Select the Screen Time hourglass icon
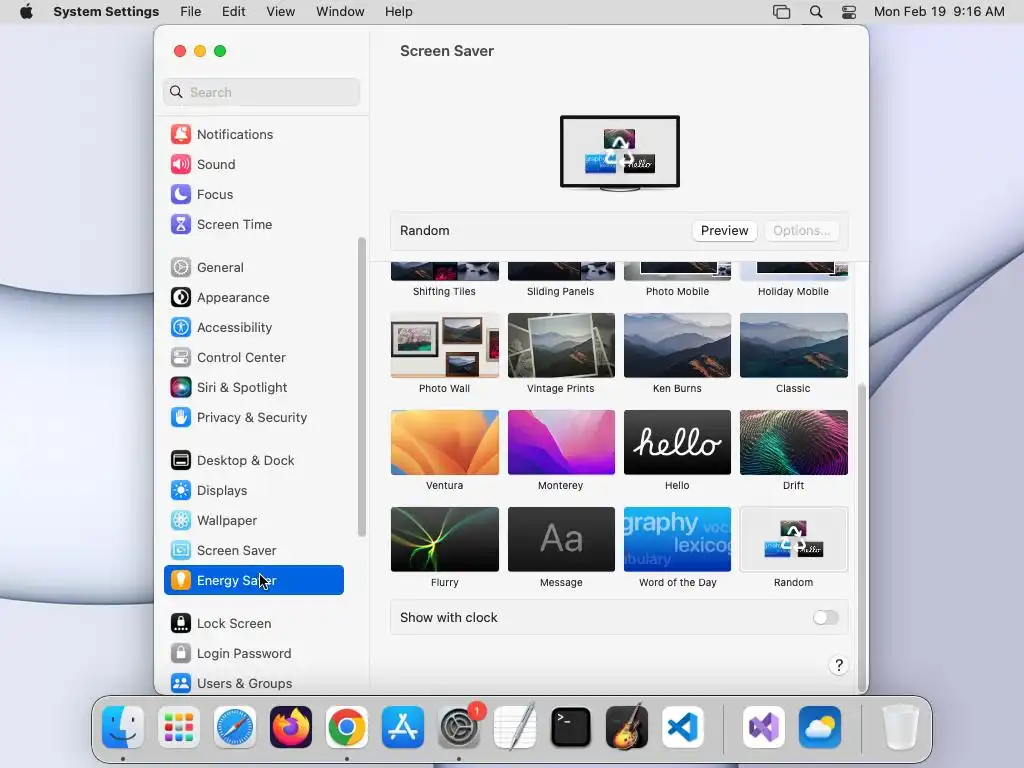Viewport: 1024px width, 768px height. tap(181, 225)
